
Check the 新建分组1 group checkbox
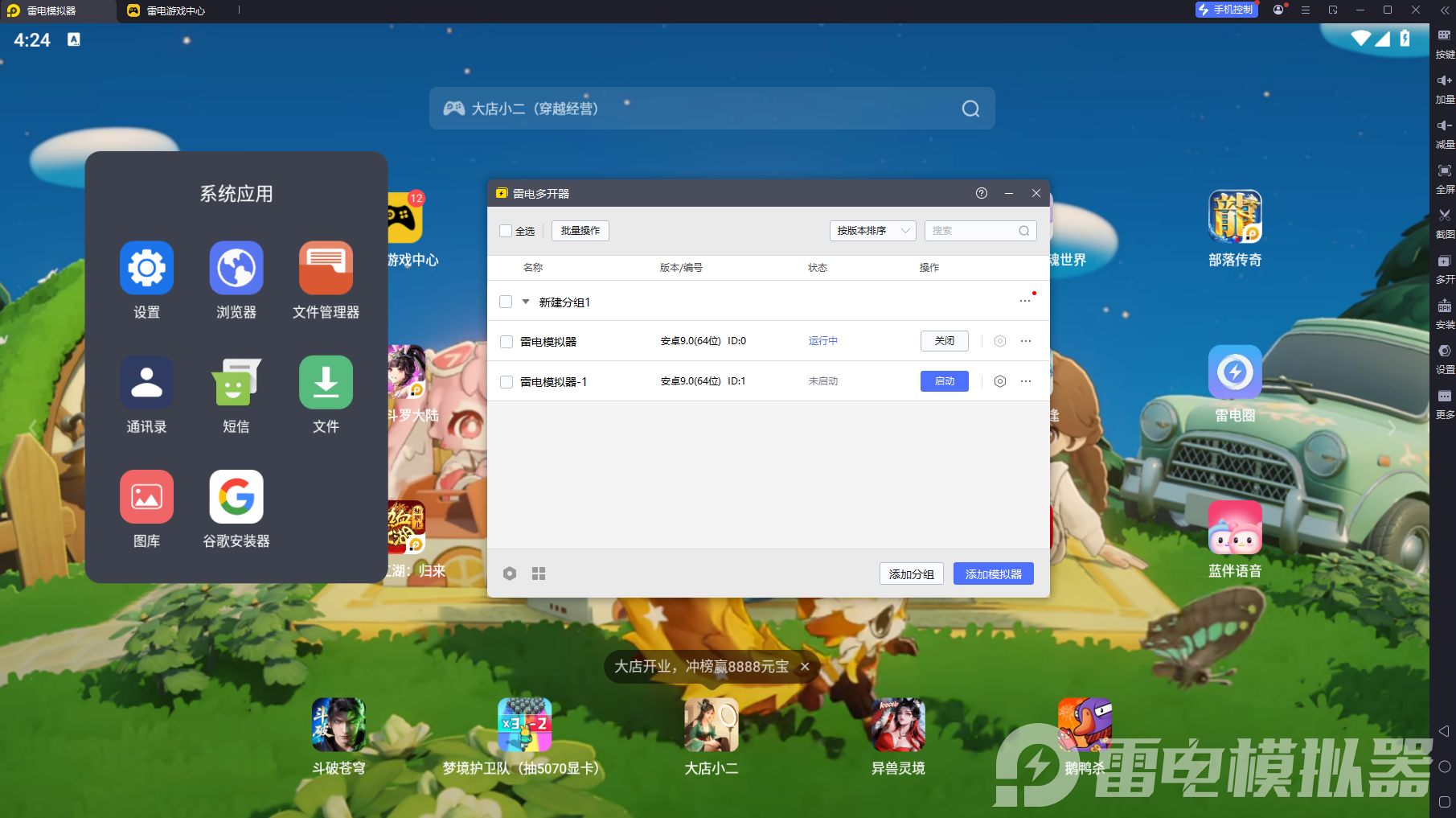click(x=506, y=302)
